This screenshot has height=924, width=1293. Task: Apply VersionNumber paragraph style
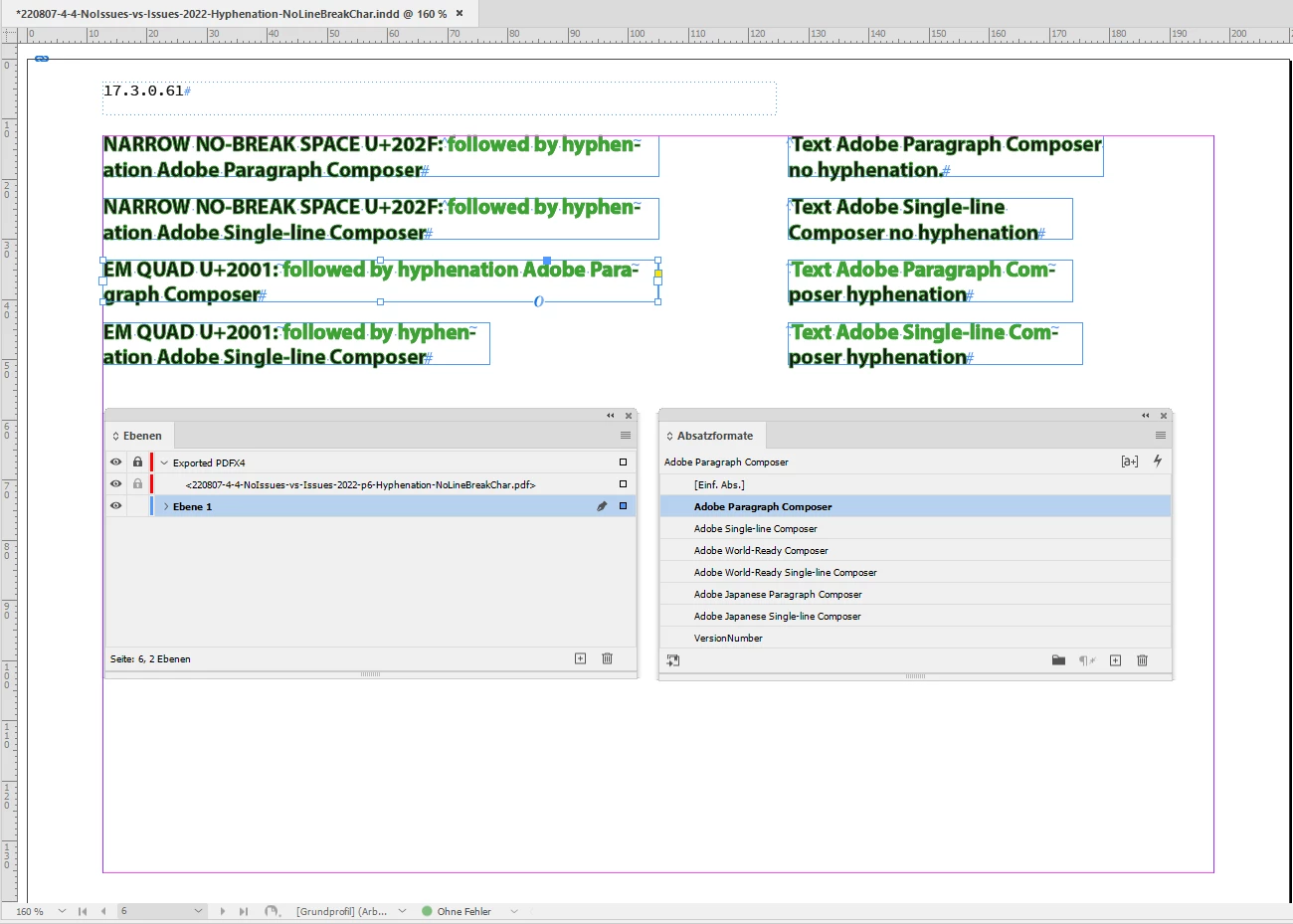pos(915,638)
